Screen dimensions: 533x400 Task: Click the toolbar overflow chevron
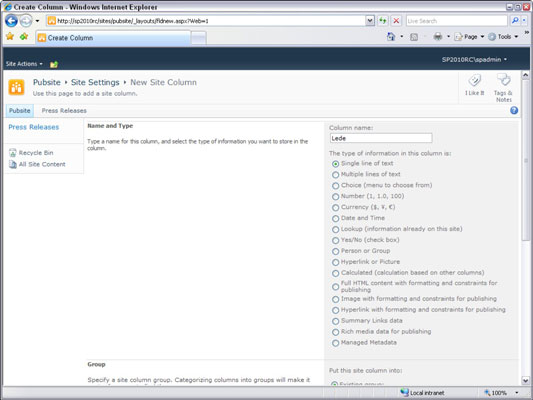pyautogui.click(x=527, y=32)
